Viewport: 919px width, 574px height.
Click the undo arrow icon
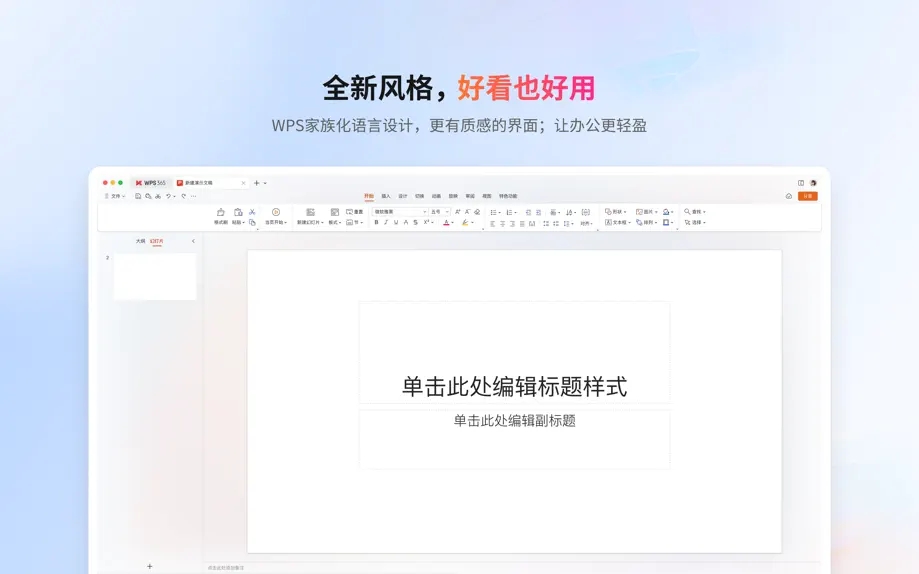click(x=168, y=196)
